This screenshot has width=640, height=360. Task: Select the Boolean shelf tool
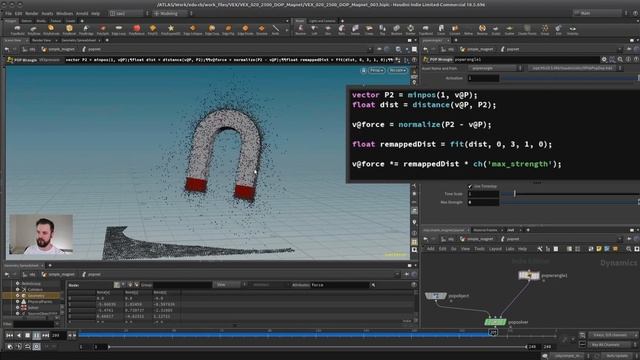396,29
